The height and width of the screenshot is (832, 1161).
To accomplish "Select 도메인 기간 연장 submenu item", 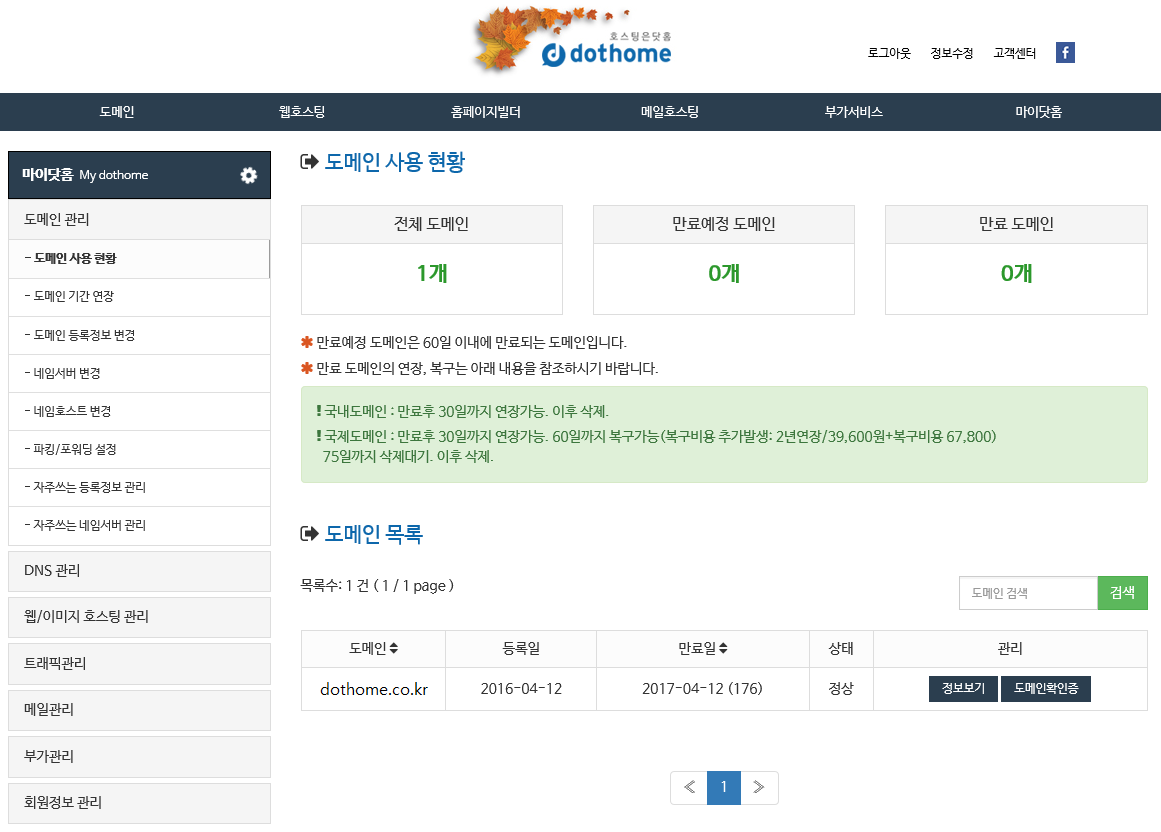I will [x=139, y=297].
